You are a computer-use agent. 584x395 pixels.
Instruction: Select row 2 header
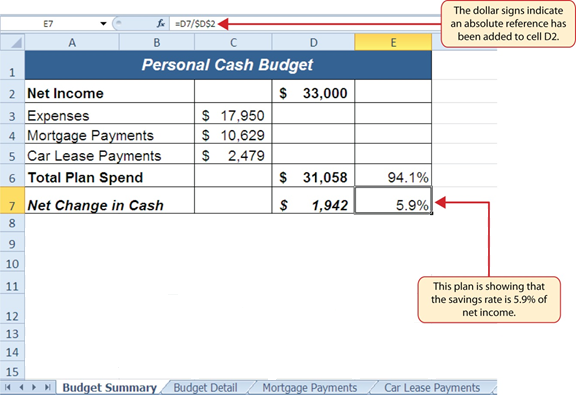tap(12, 92)
